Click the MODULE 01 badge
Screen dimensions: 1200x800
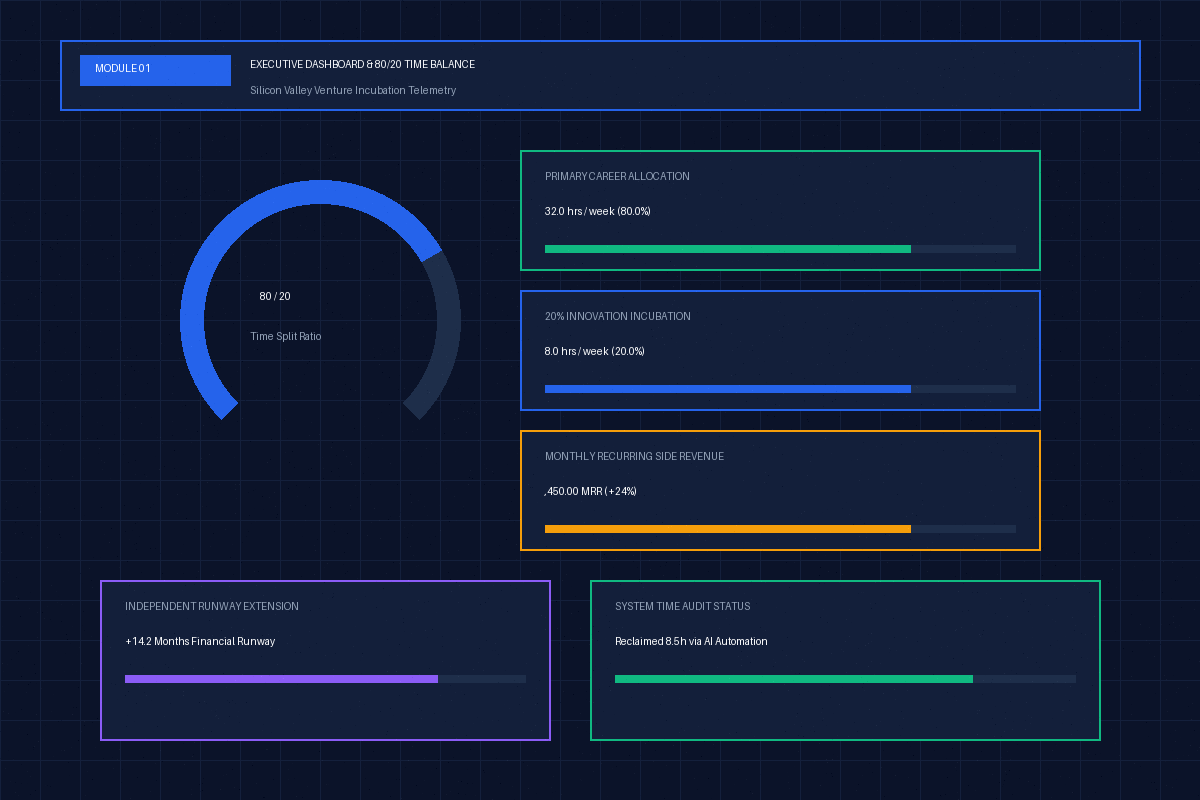pos(155,70)
